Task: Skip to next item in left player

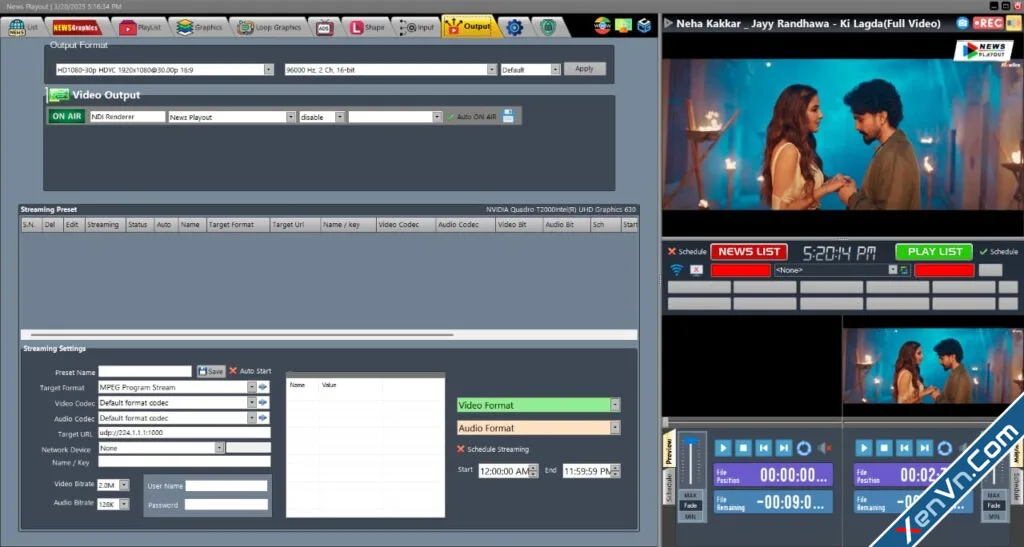Action: point(783,448)
